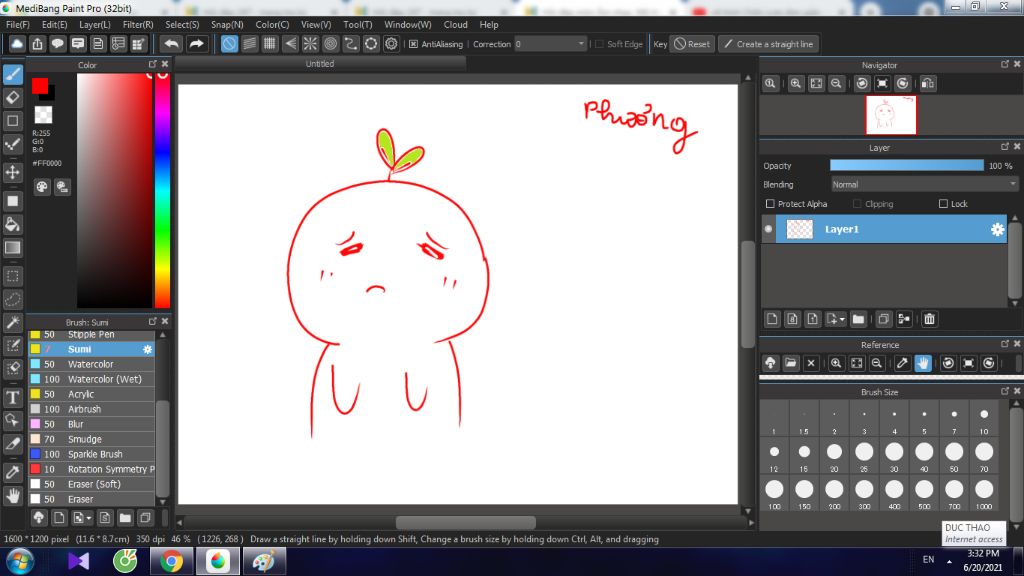Screen dimensions: 1024x576
Task: Select the Eraser (Soft) brush
Action: tap(91, 485)
